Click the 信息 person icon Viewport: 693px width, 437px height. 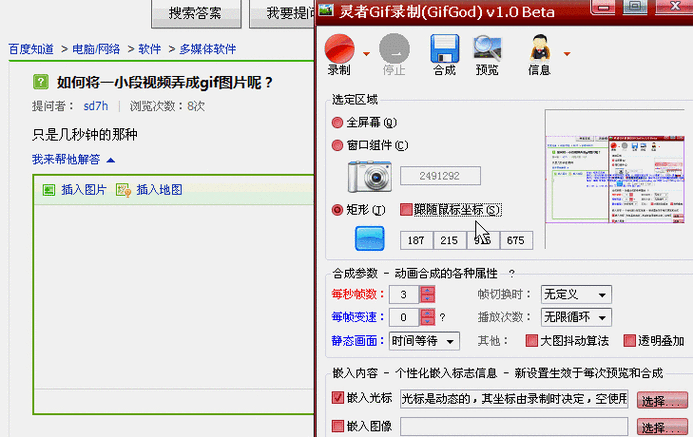[540, 48]
